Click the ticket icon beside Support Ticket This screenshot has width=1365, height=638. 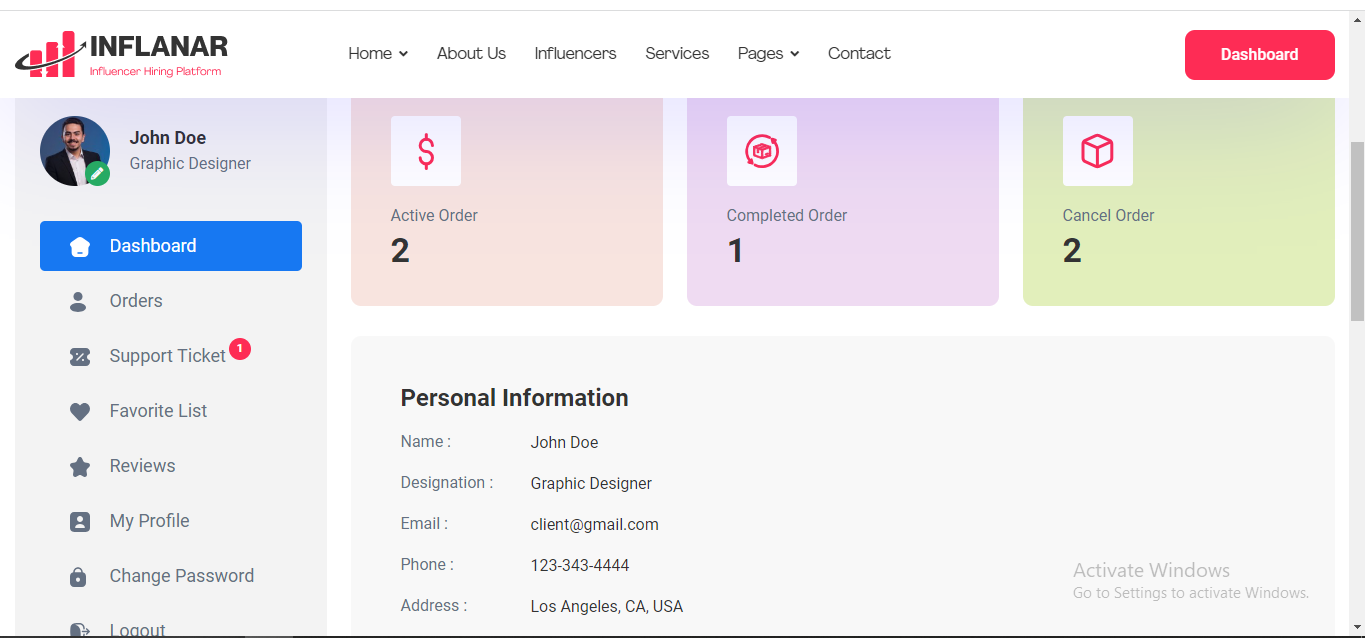[x=80, y=356]
